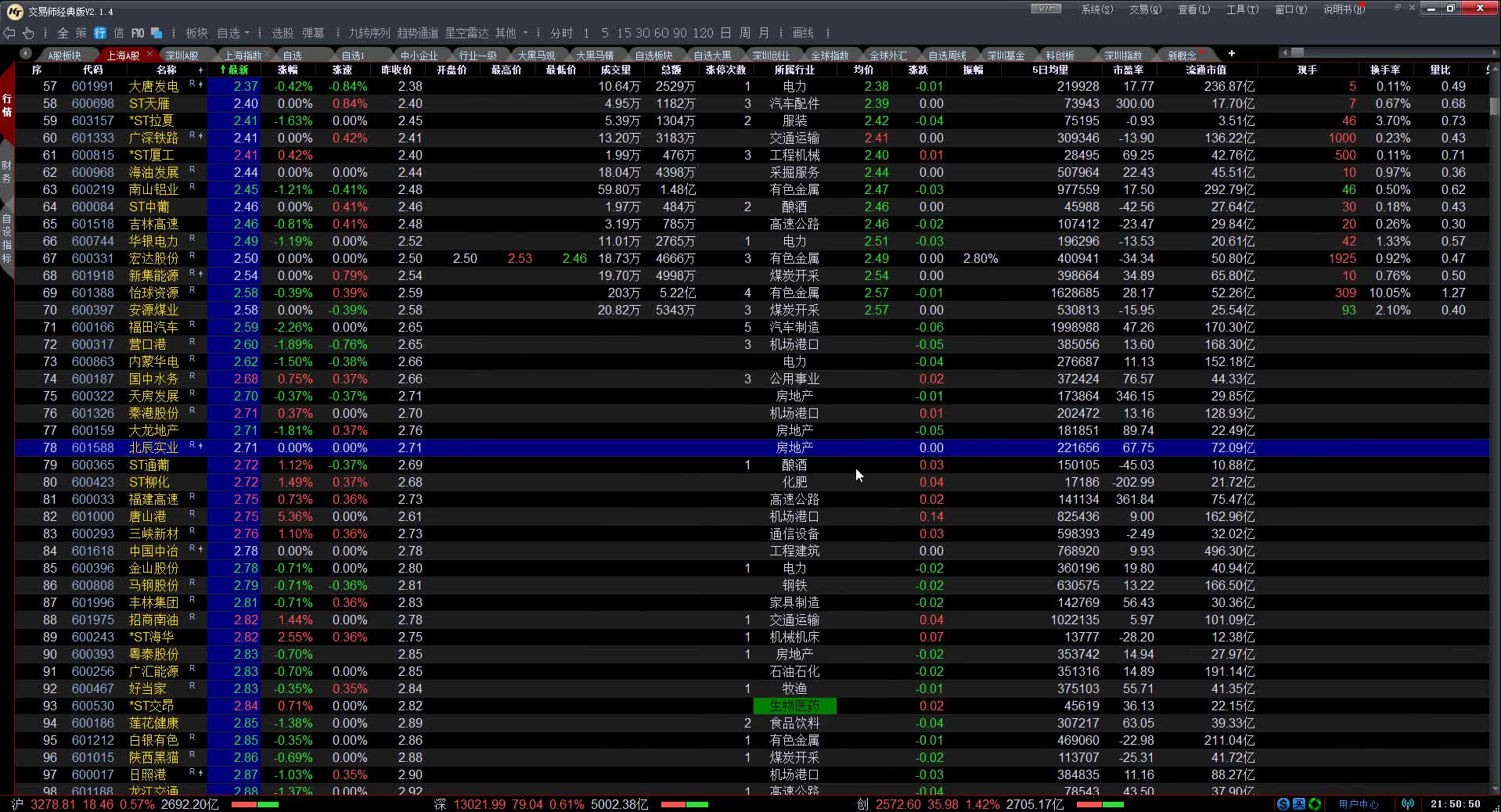Screen dimensions: 1501x812
Task: Click the 选股 toolbar button
Action: [283, 33]
